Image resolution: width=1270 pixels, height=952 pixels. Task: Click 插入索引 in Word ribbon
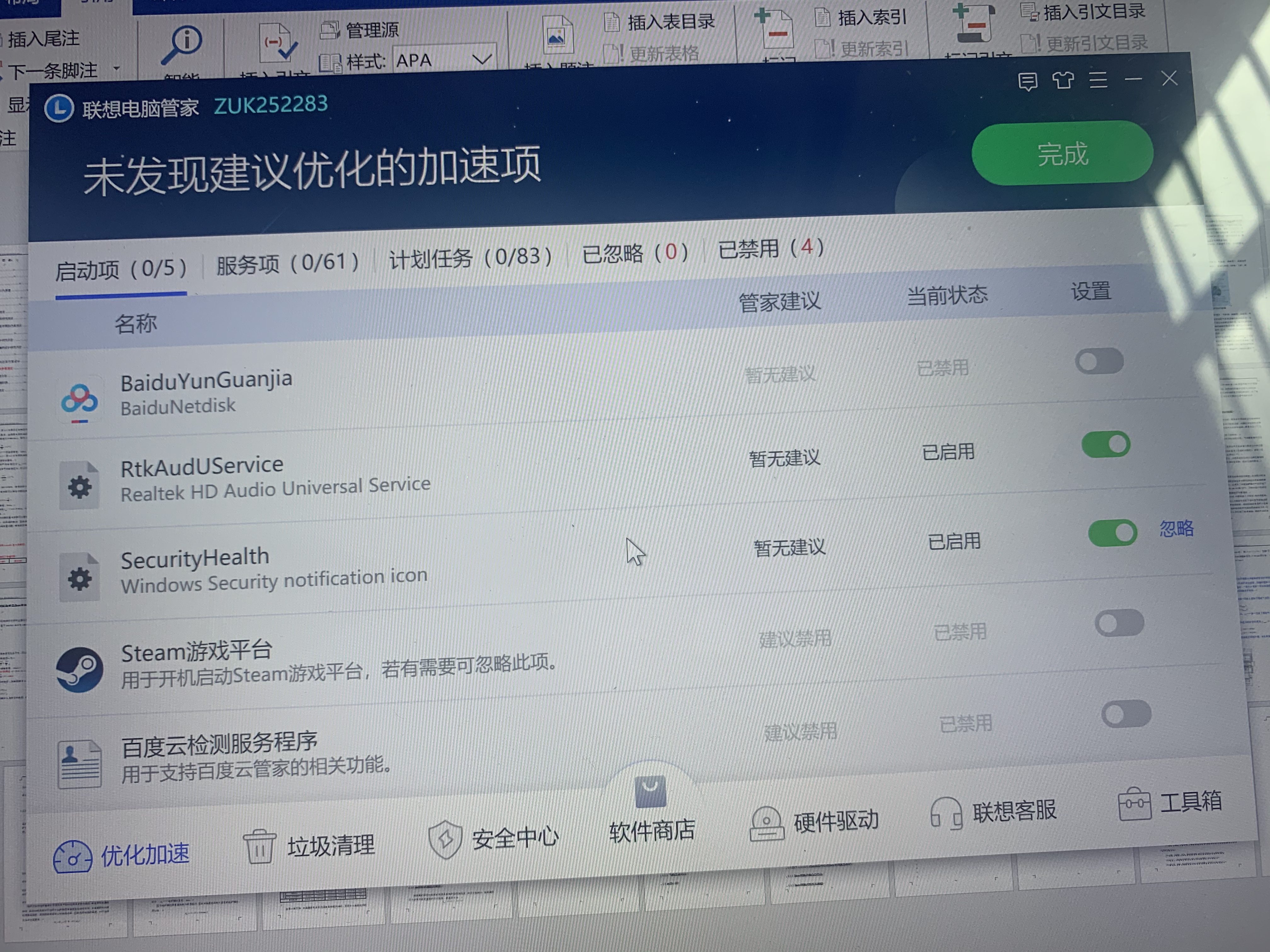coord(861,18)
